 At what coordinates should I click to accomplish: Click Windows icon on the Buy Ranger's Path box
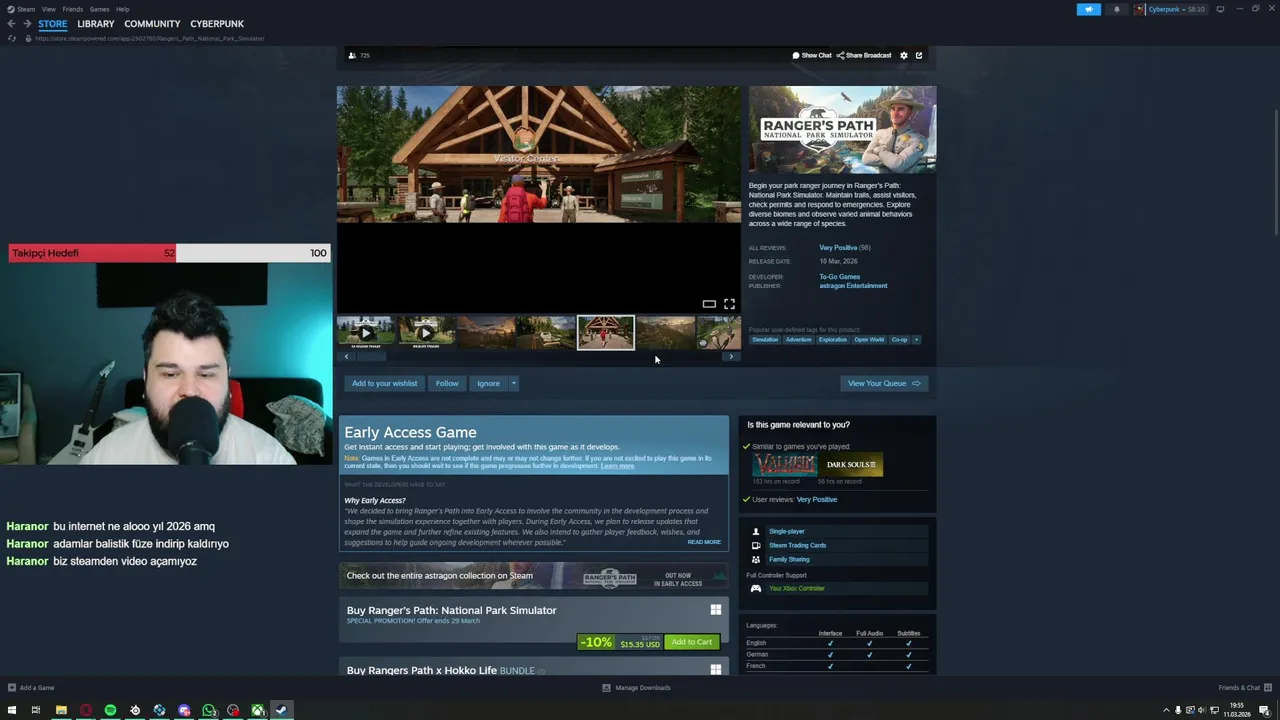[x=716, y=610]
